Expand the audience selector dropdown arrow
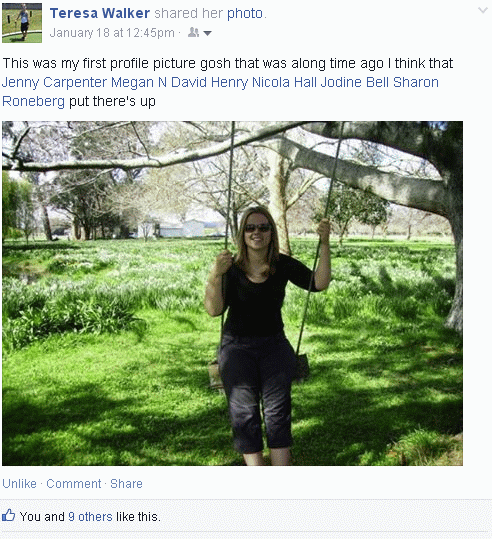Viewport: 492px width, 539px height. click(x=207, y=33)
